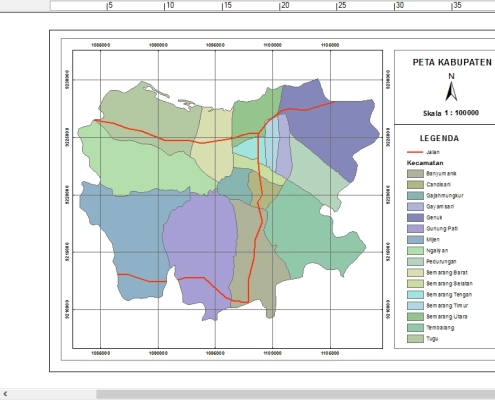Click the Candisari legend swatch
This screenshot has width=495, height=400.
pyautogui.click(x=415, y=185)
